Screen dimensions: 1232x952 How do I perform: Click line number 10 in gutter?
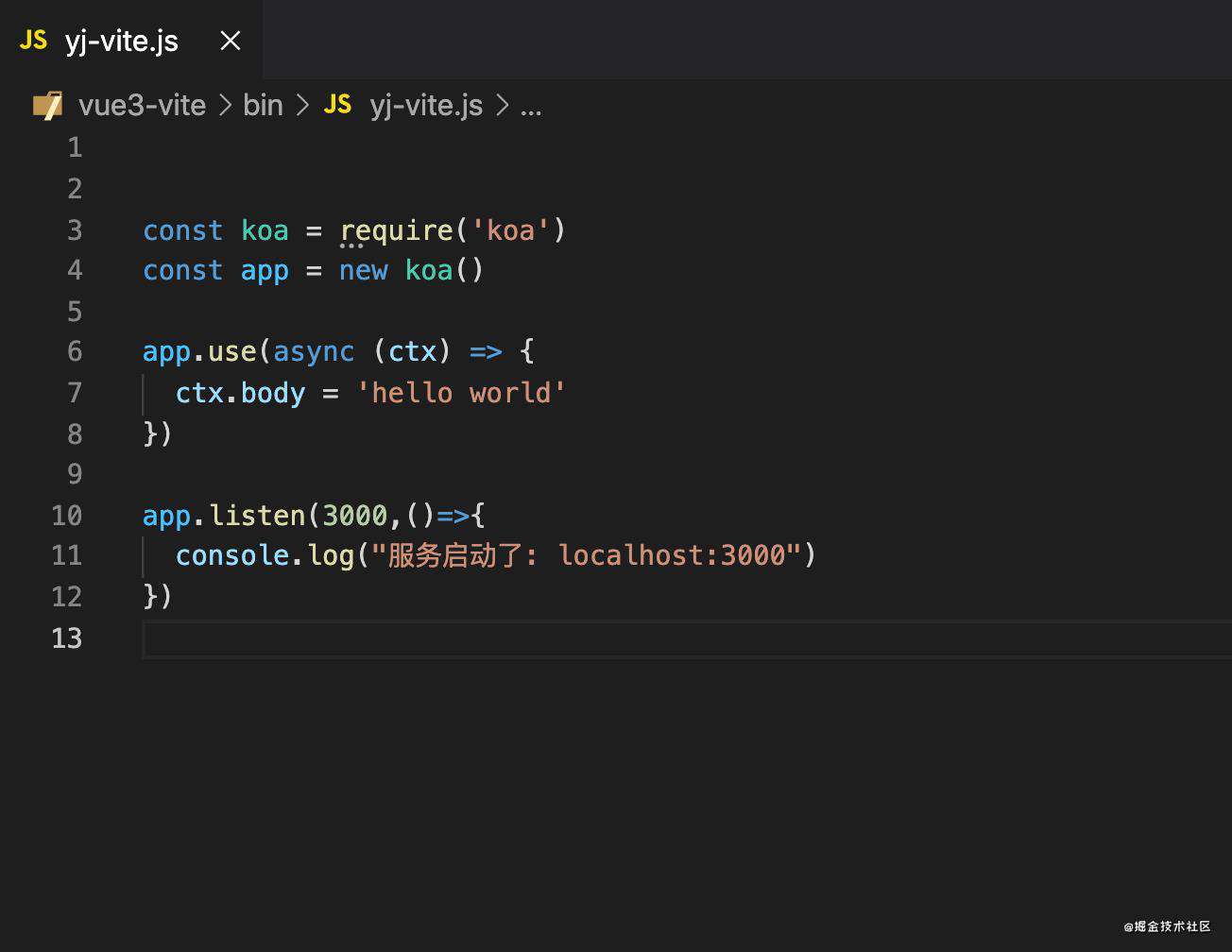67,516
